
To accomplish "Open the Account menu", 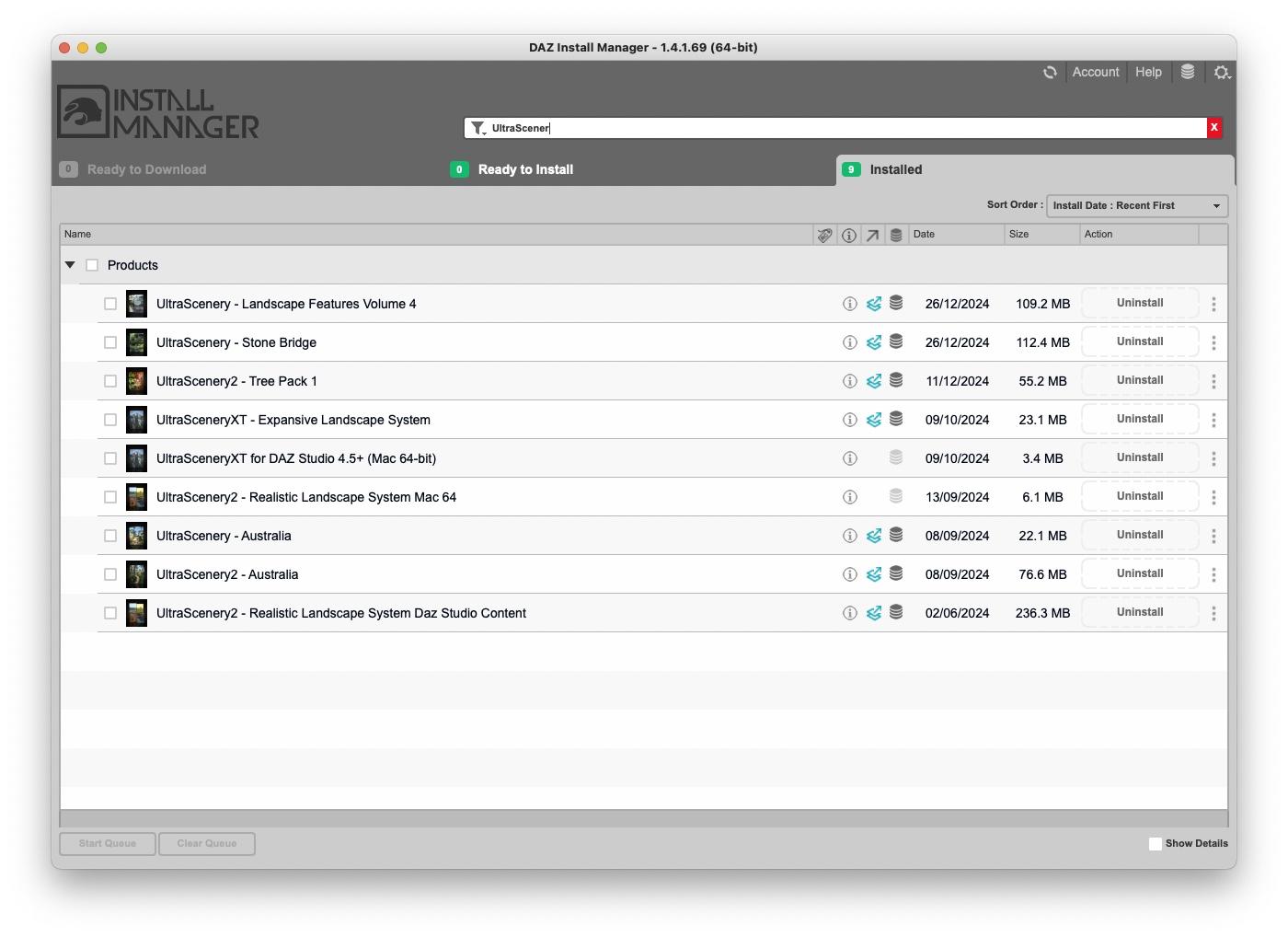I will (x=1096, y=72).
